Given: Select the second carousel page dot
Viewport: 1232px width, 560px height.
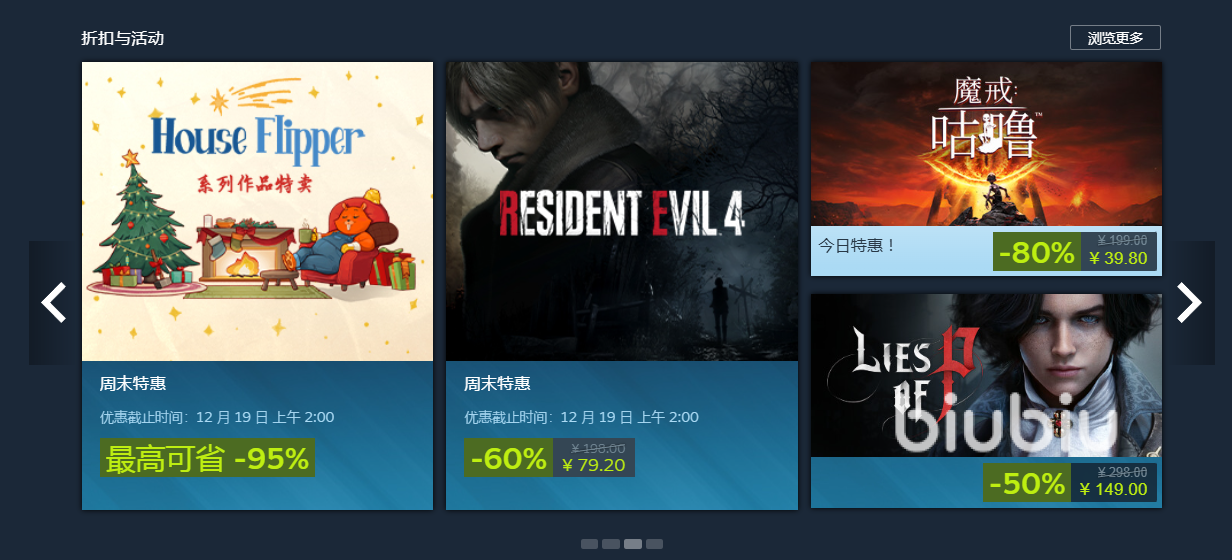Looking at the screenshot, I should click(611, 544).
